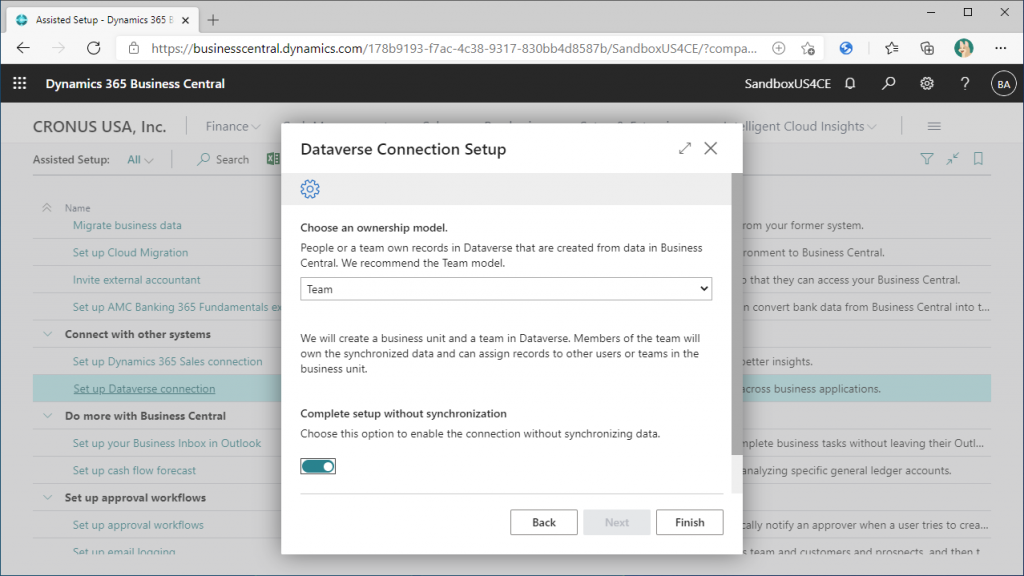Click the site lock icon in address bar
The height and width of the screenshot is (576, 1024).
[134, 48]
